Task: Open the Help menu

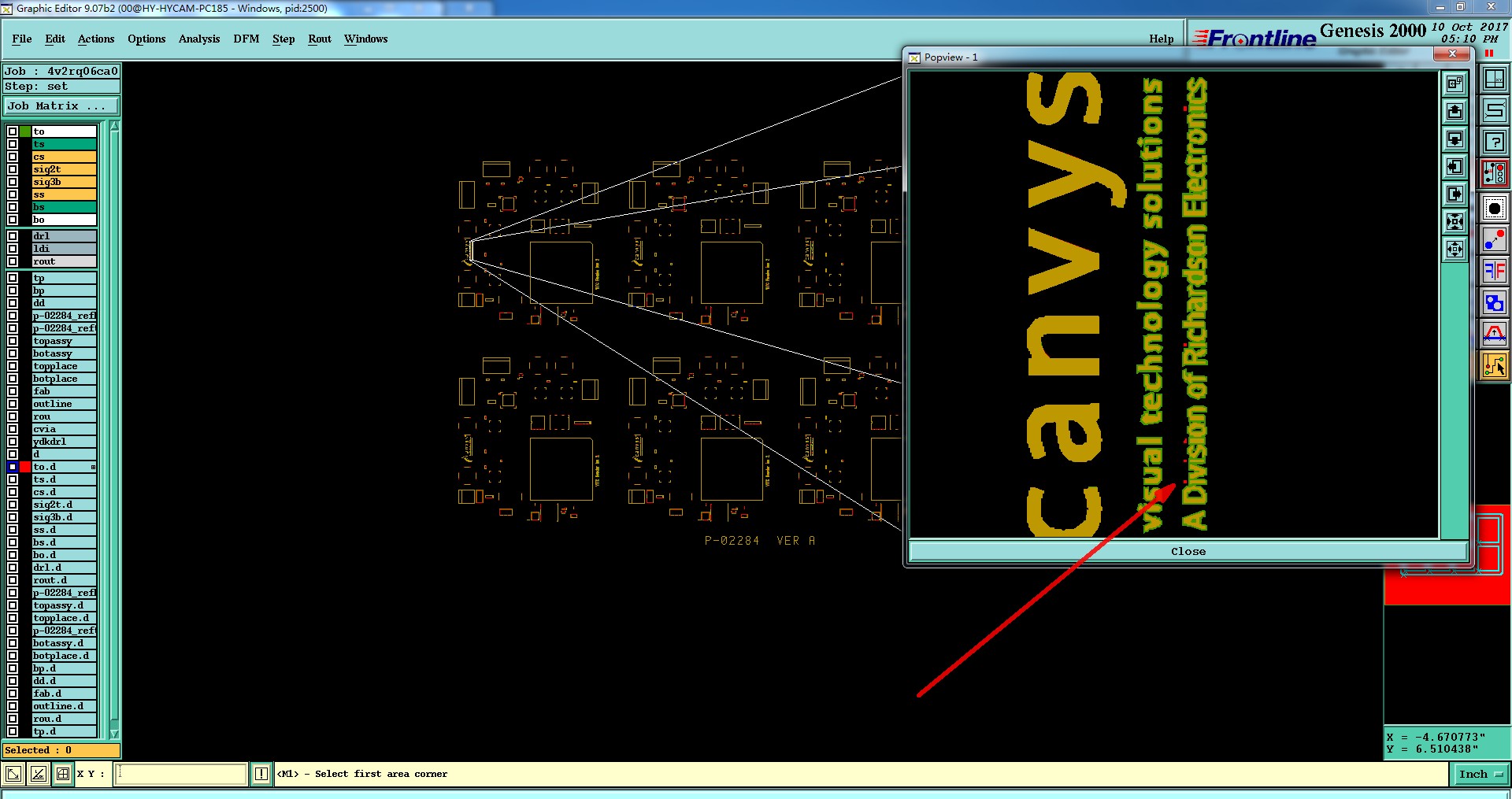Action: pyautogui.click(x=1161, y=39)
